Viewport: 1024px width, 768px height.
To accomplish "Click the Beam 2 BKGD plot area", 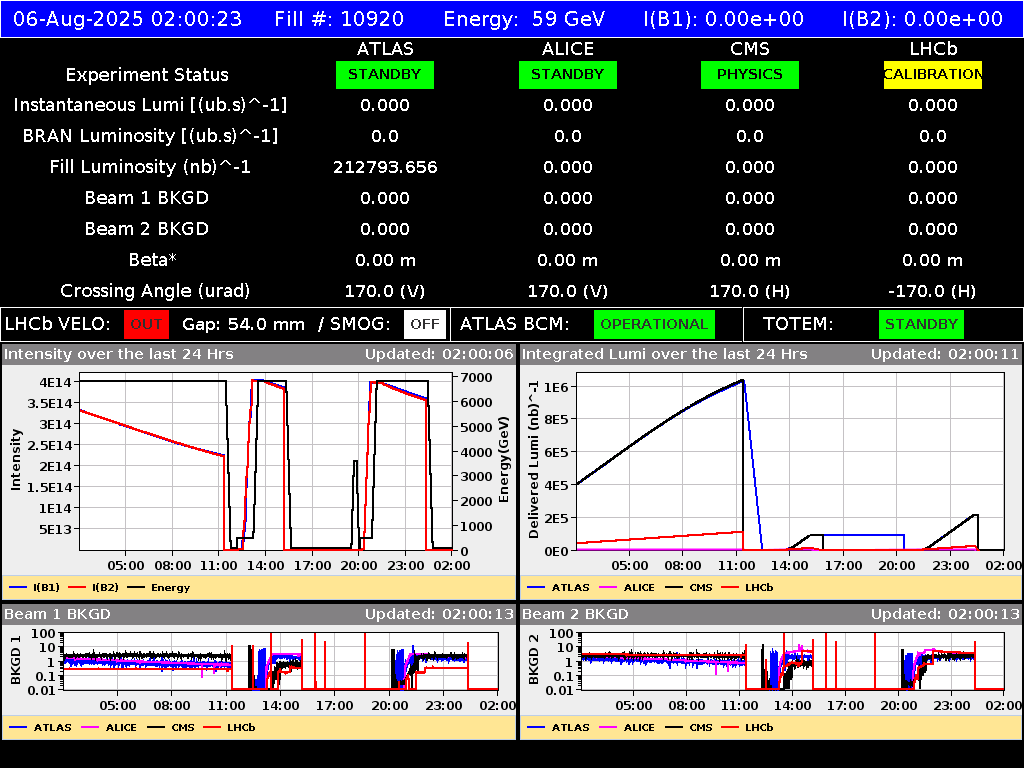I will click(793, 661).
